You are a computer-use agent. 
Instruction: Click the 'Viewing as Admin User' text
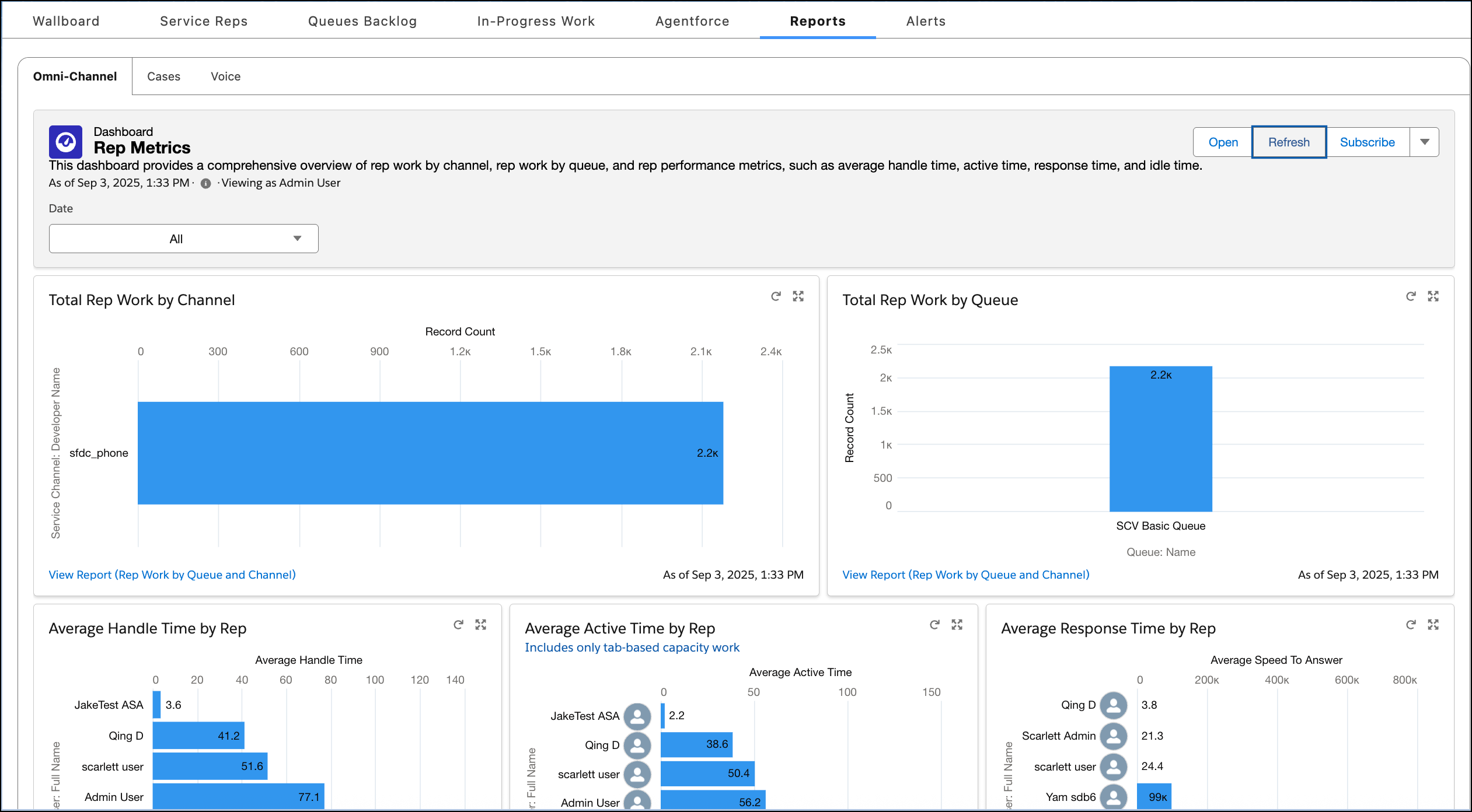tap(281, 183)
